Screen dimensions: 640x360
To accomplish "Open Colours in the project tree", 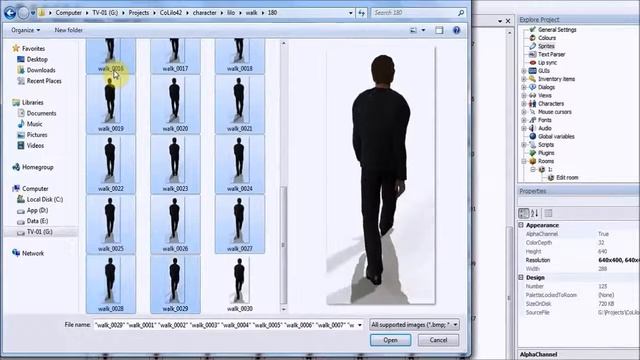I will (x=547, y=38).
